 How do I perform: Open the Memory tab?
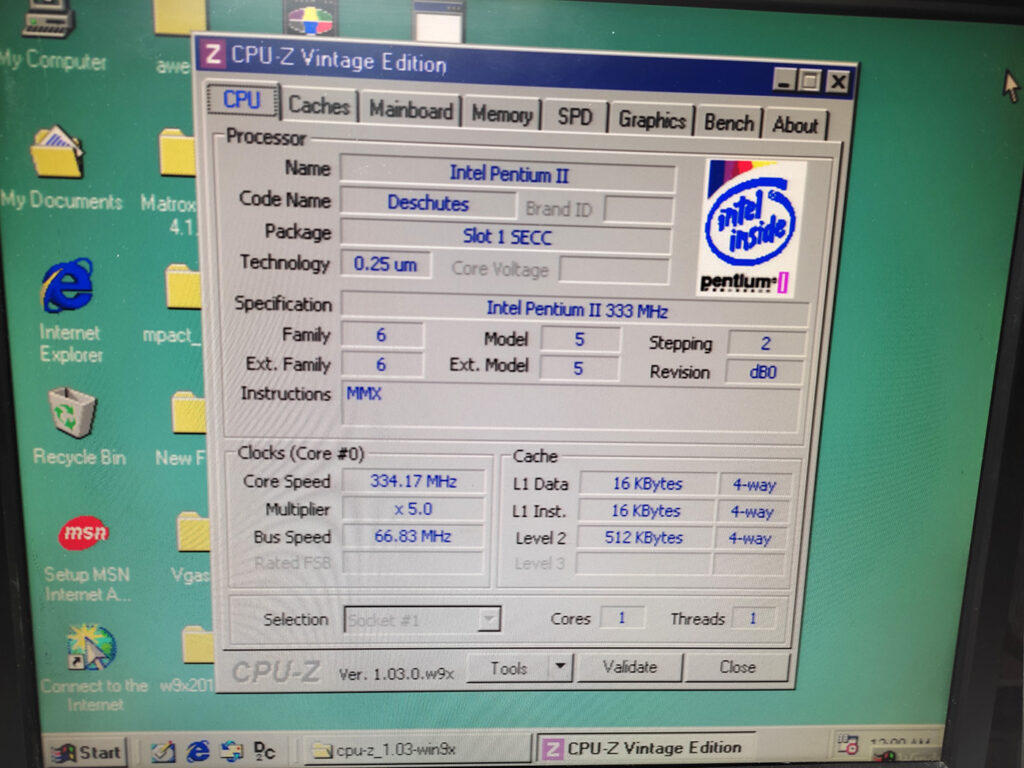(x=501, y=114)
